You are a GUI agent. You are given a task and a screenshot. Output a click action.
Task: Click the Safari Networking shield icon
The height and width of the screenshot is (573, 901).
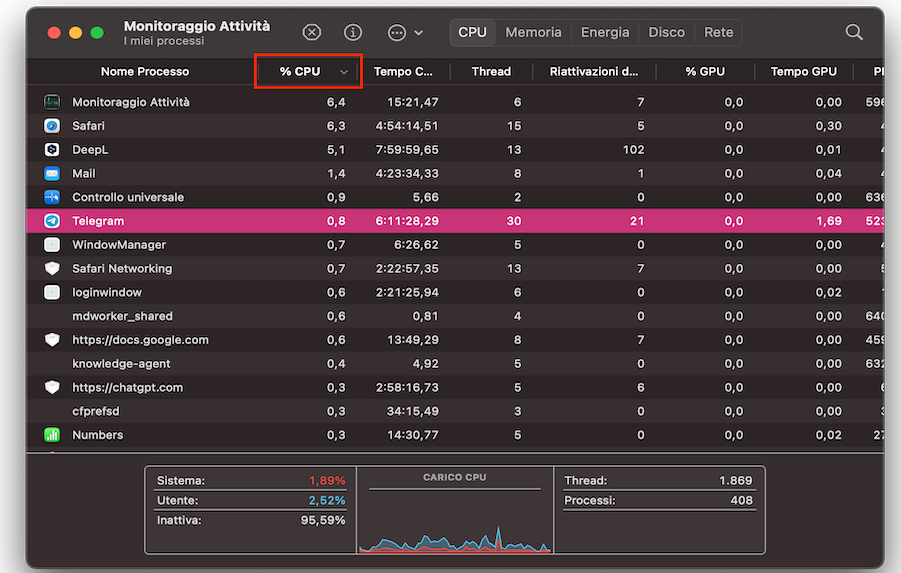point(52,268)
